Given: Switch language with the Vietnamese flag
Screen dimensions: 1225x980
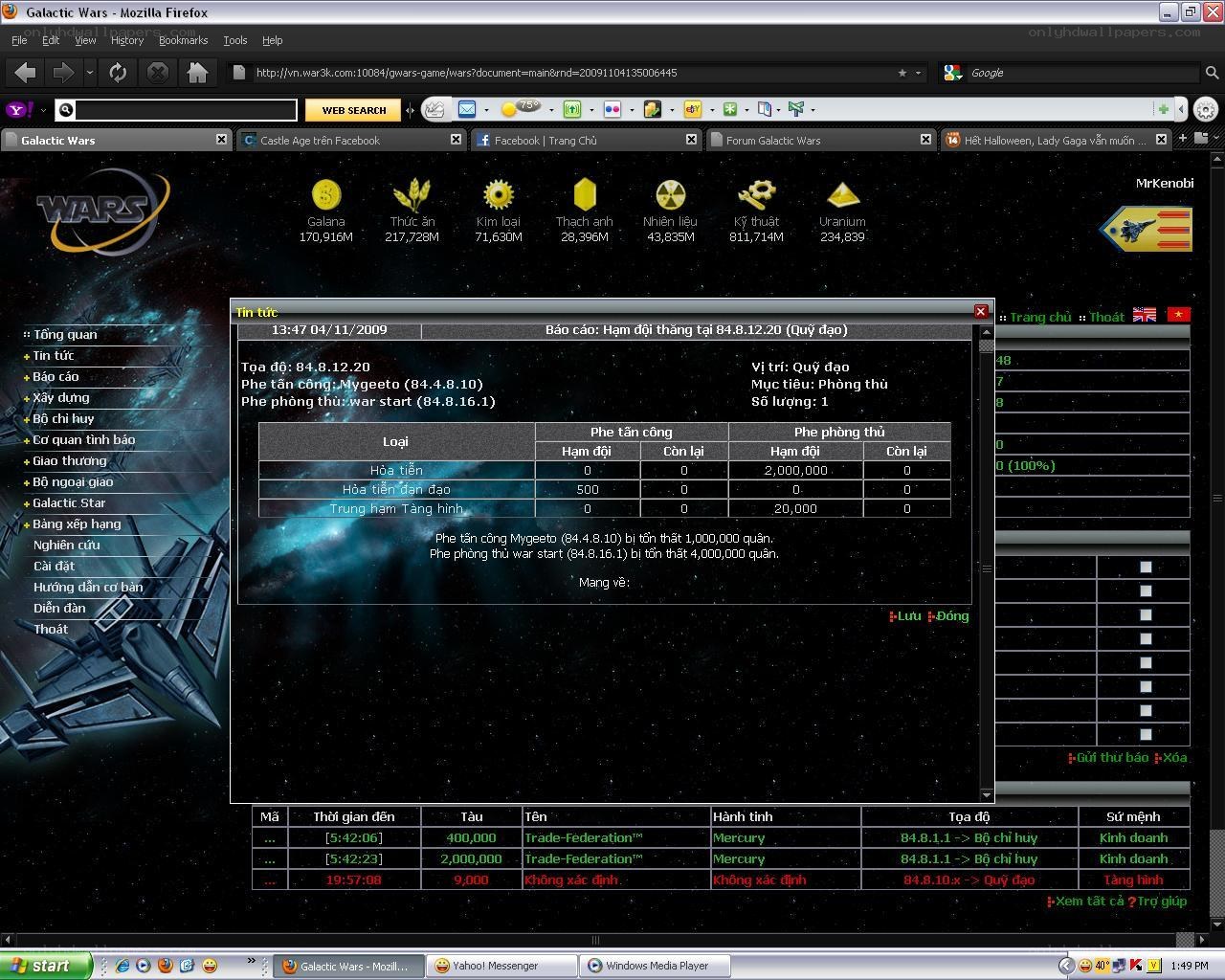Looking at the screenshot, I should [1177, 315].
